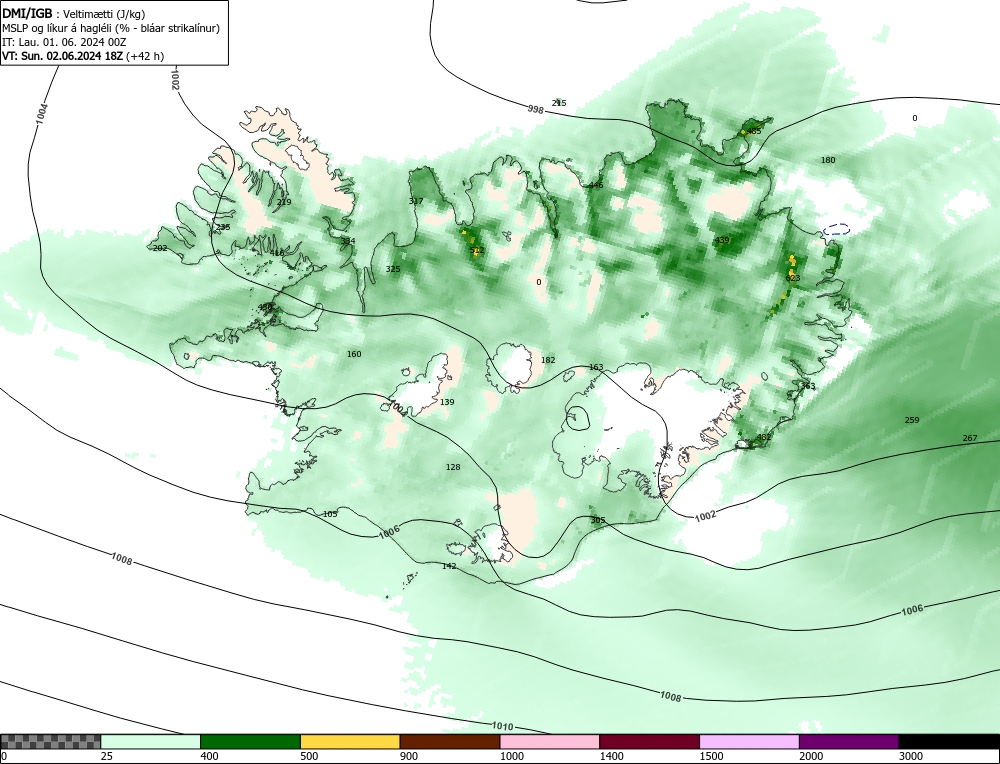Select the CAPE value 215

tap(559, 103)
